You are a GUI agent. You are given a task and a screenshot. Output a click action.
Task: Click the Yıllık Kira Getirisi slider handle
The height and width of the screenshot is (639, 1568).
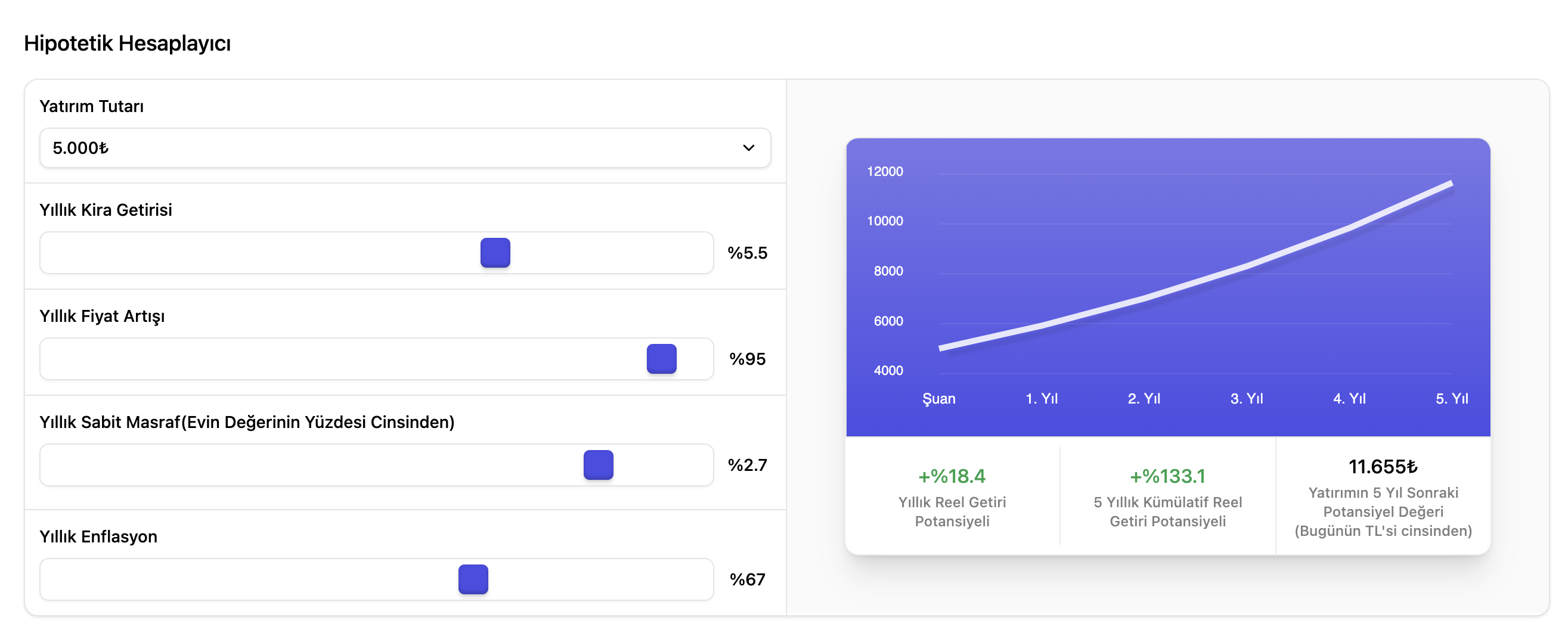[x=495, y=253]
